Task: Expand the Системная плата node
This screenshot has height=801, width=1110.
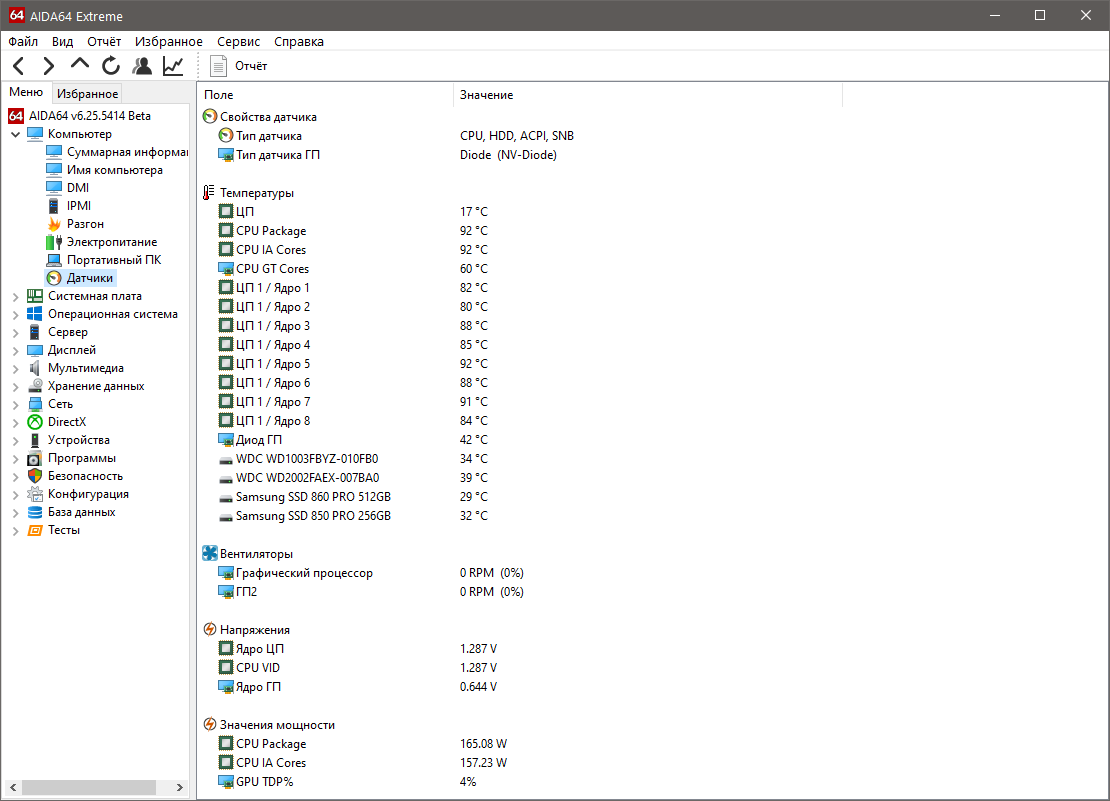Action: click(16, 296)
